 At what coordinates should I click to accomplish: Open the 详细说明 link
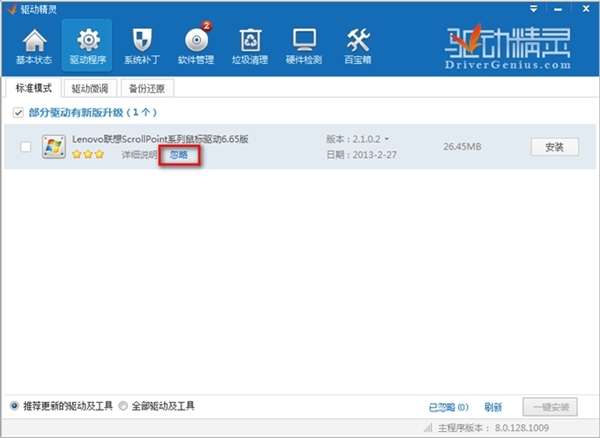139,155
